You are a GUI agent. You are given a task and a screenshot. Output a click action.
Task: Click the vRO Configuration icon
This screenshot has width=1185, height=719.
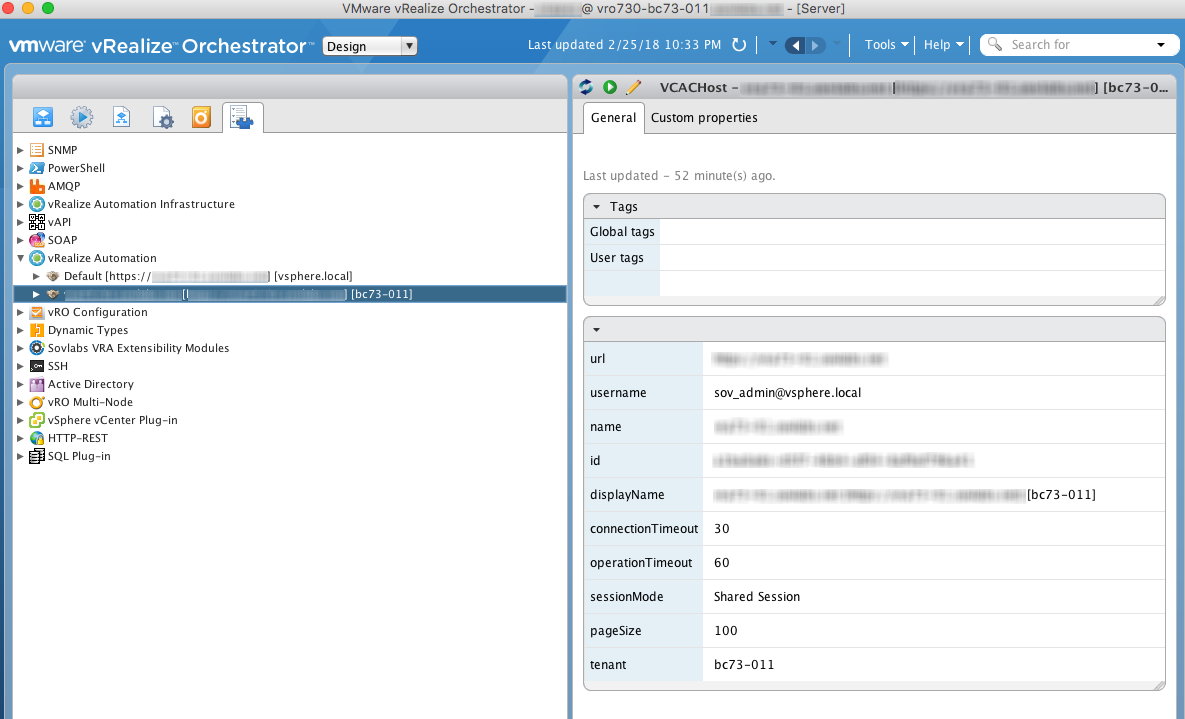(36, 312)
